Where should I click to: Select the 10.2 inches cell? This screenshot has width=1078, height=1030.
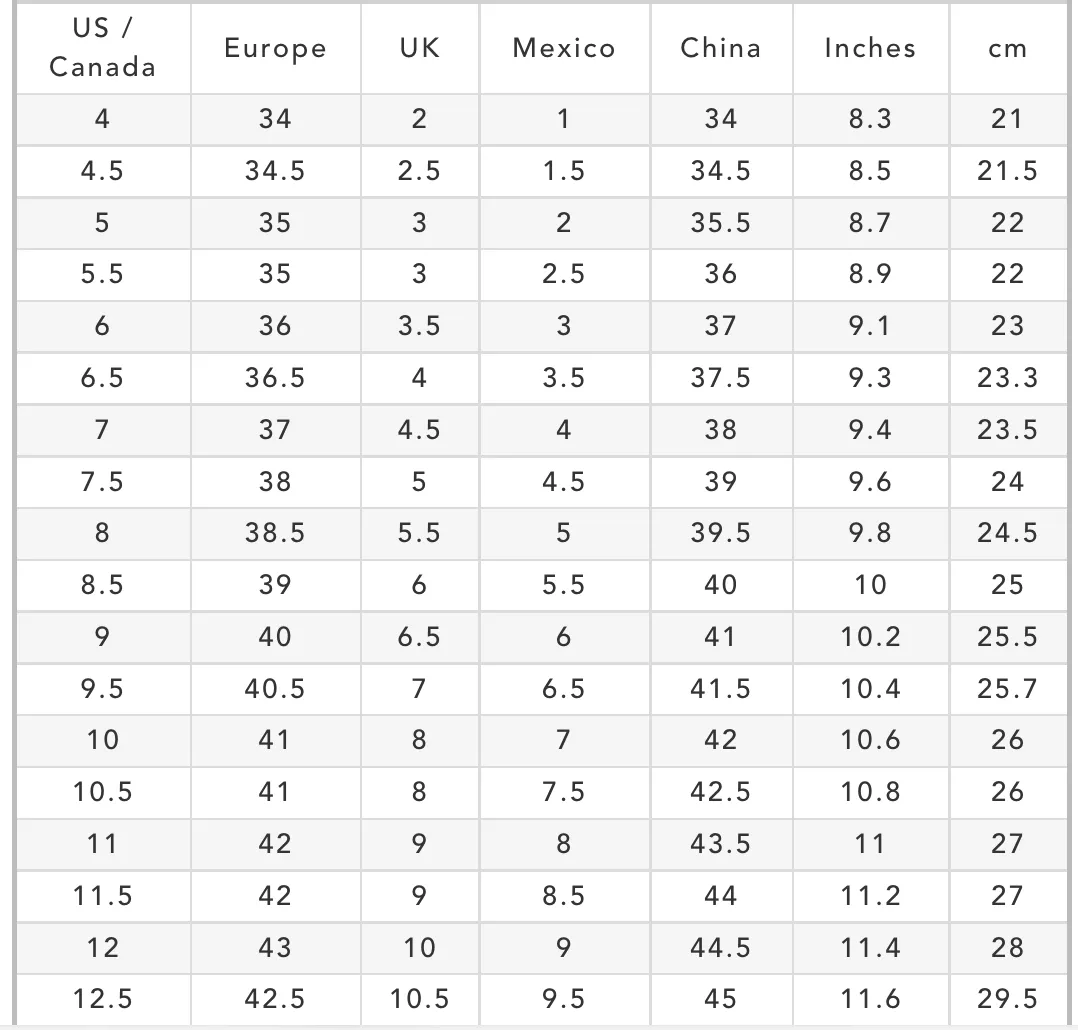pyautogui.click(x=870, y=637)
